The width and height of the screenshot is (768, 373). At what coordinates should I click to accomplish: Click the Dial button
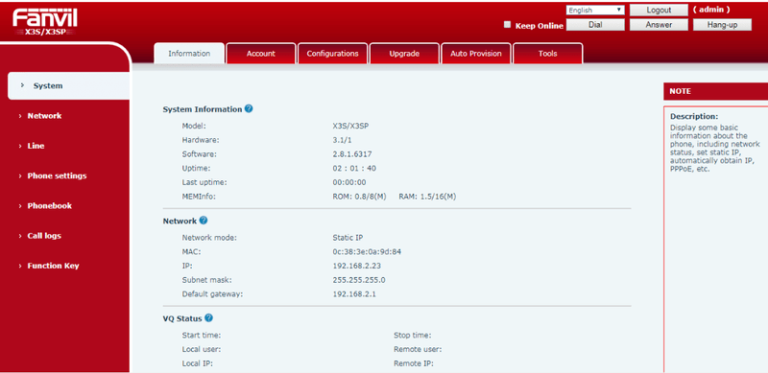(595, 25)
